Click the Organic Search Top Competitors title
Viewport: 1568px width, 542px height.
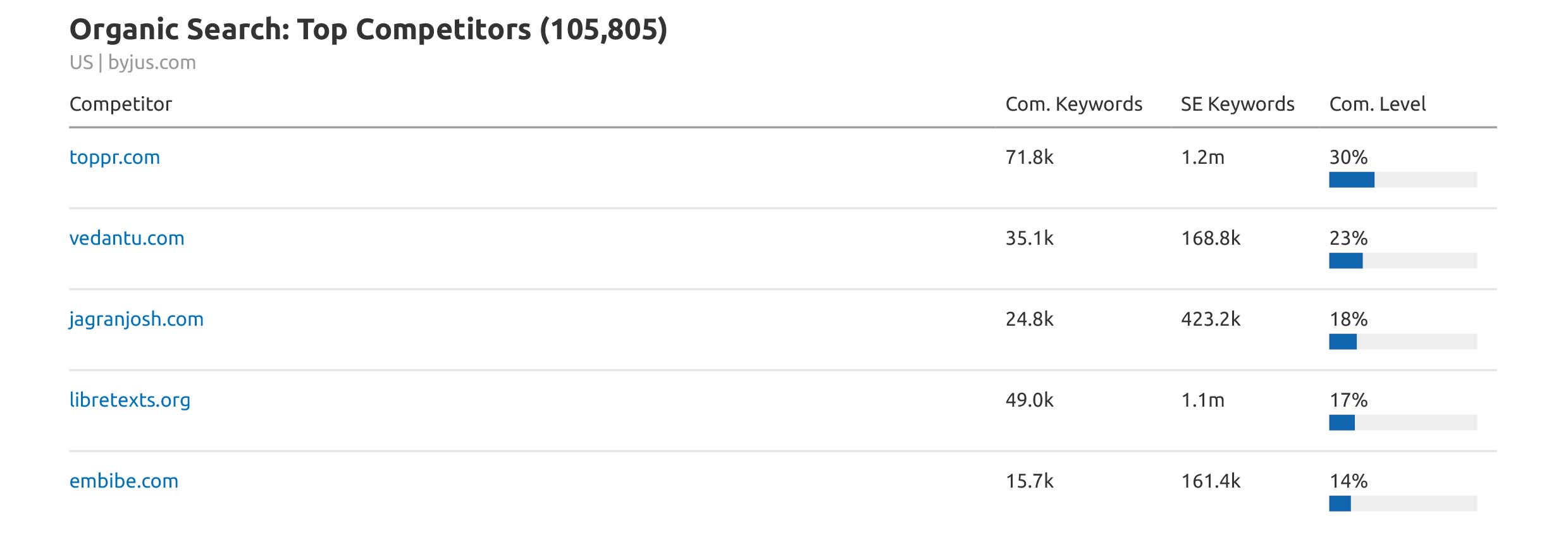click(x=368, y=30)
